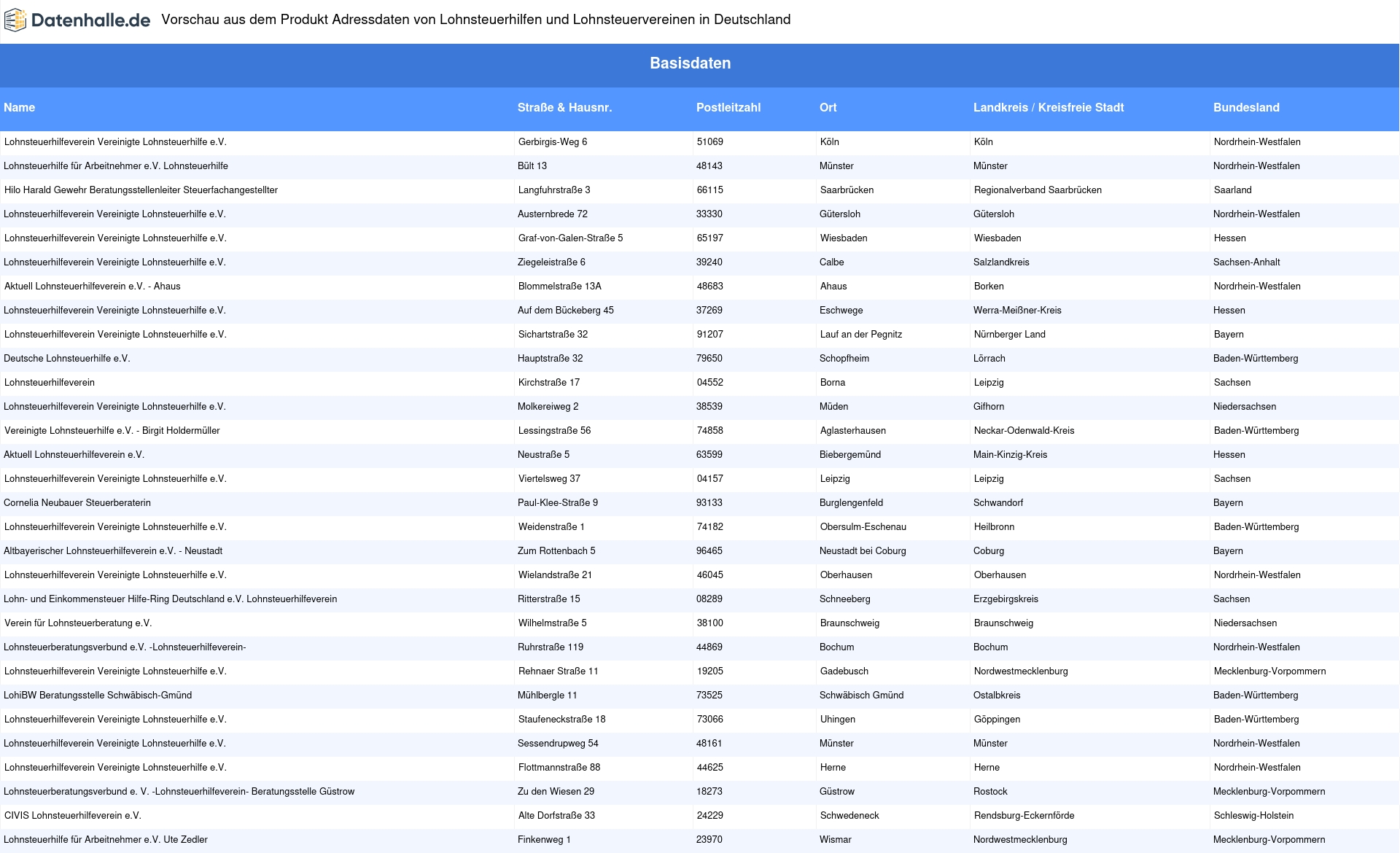
Task: Click the town 'Lauf an der Pegnitz'
Action: click(861, 334)
